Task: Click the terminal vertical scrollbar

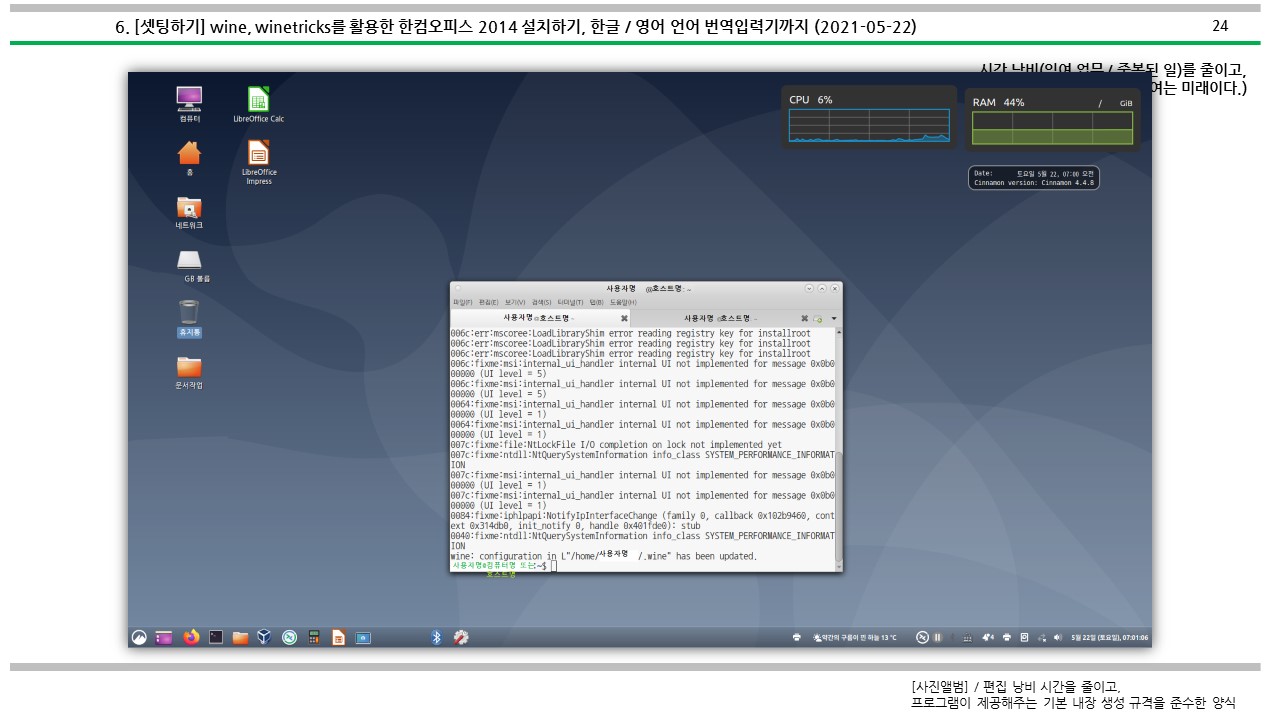Action: [839, 449]
